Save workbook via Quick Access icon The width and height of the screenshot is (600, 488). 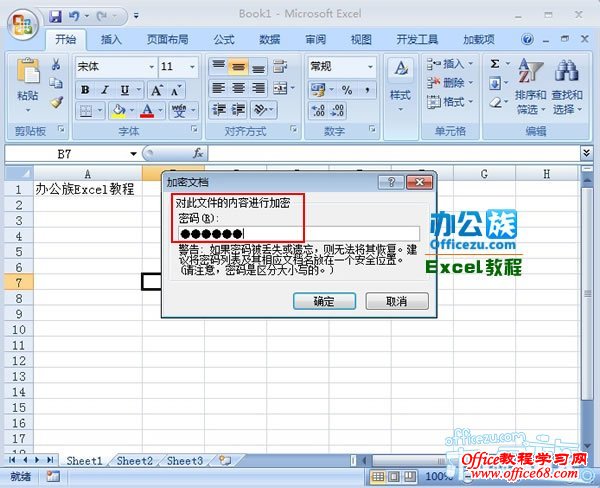[55, 16]
